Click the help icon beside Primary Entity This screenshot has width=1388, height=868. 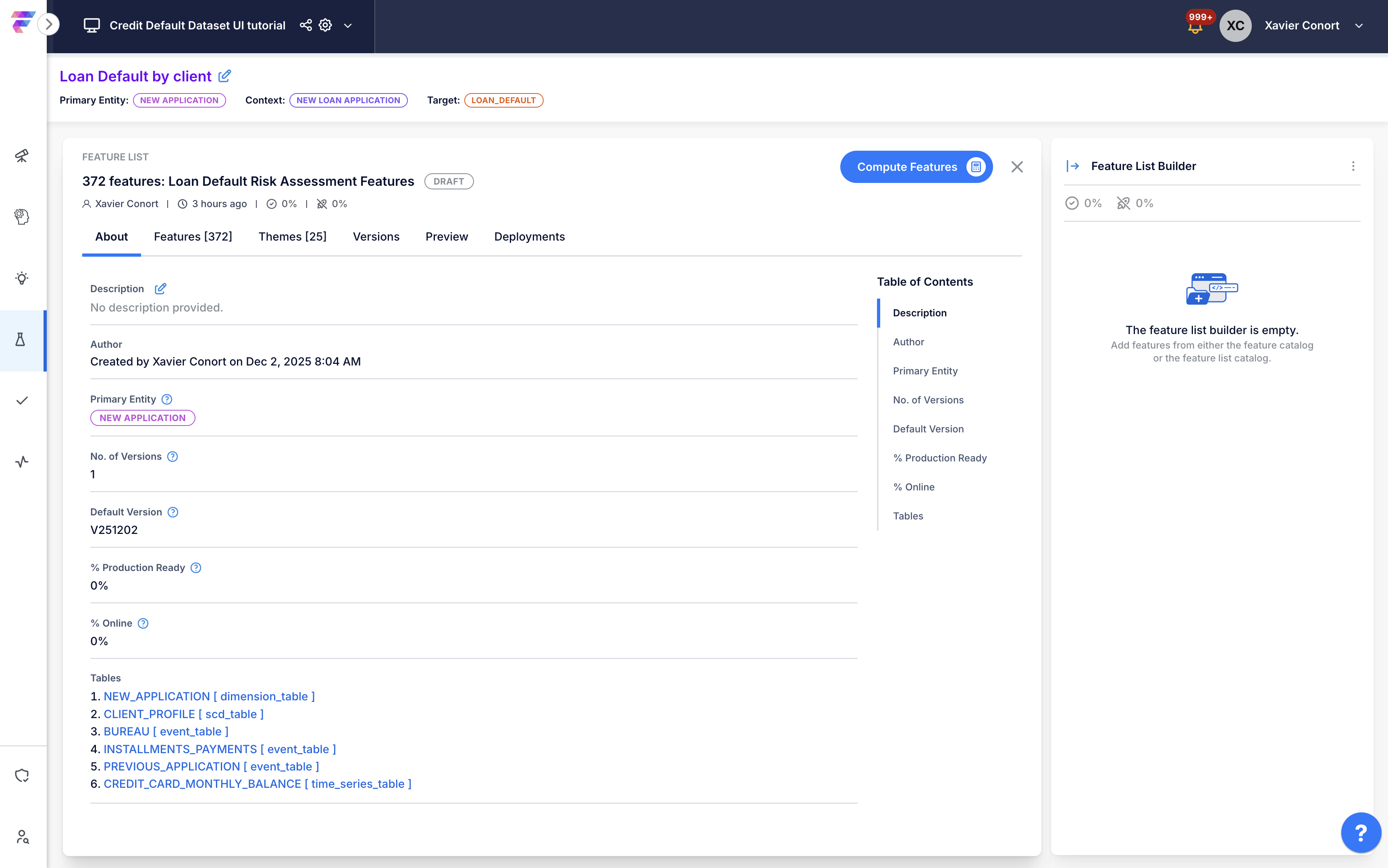point(166,399)
